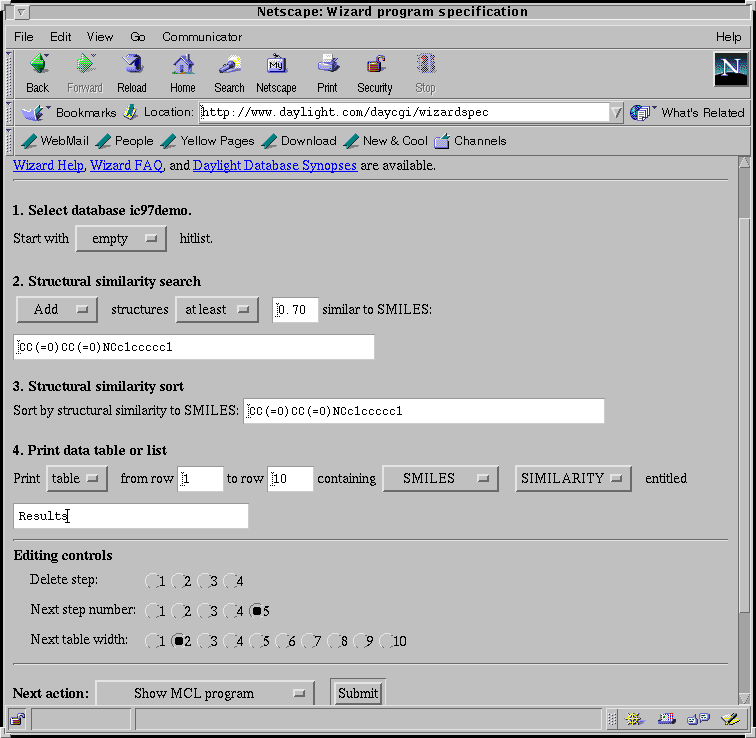Go to Home via toolbar icon
The image size is (756, 738).
[x=183, y=66]
